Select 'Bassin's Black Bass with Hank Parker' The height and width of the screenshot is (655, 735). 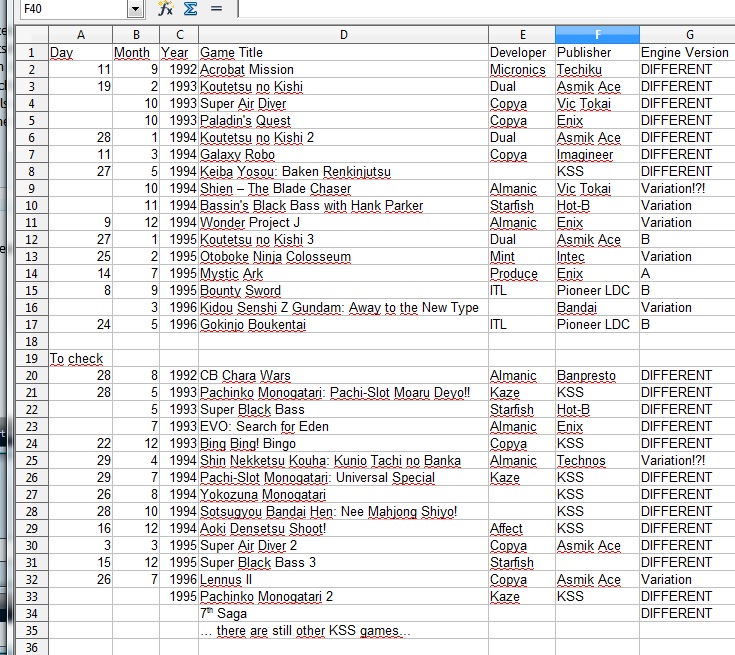click(x=344, y=205)
